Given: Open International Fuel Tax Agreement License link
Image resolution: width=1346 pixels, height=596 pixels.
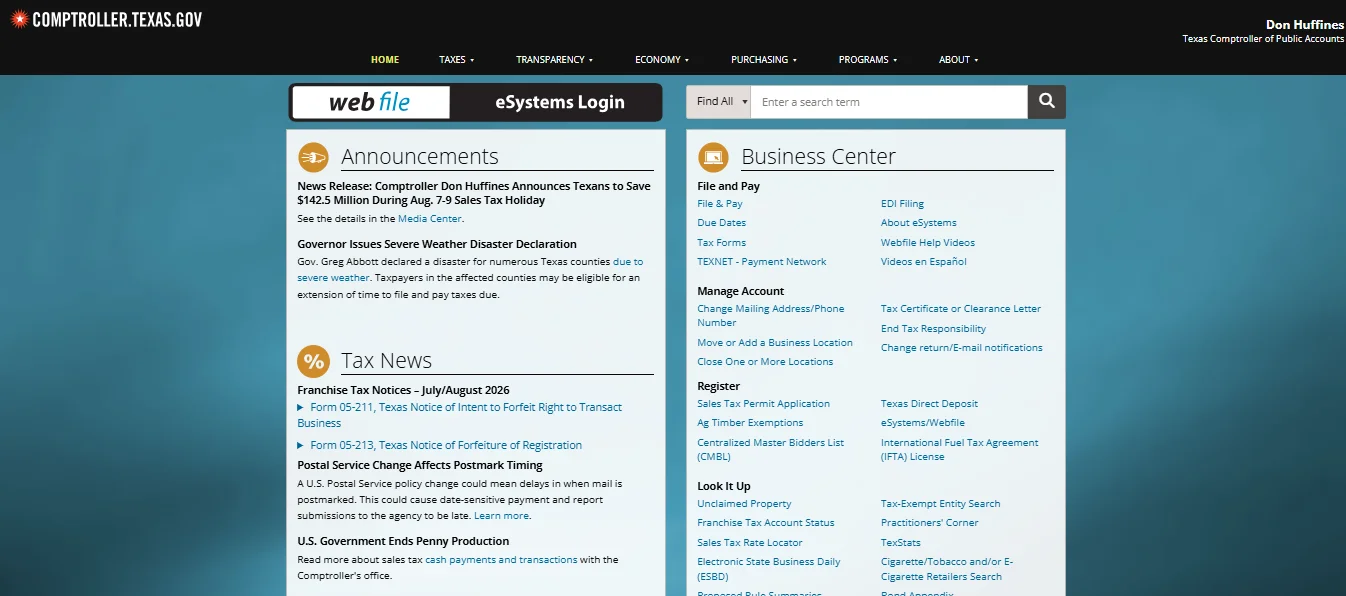Looking at the screenshot, I should pyautogui.click(x=960, y=450).
